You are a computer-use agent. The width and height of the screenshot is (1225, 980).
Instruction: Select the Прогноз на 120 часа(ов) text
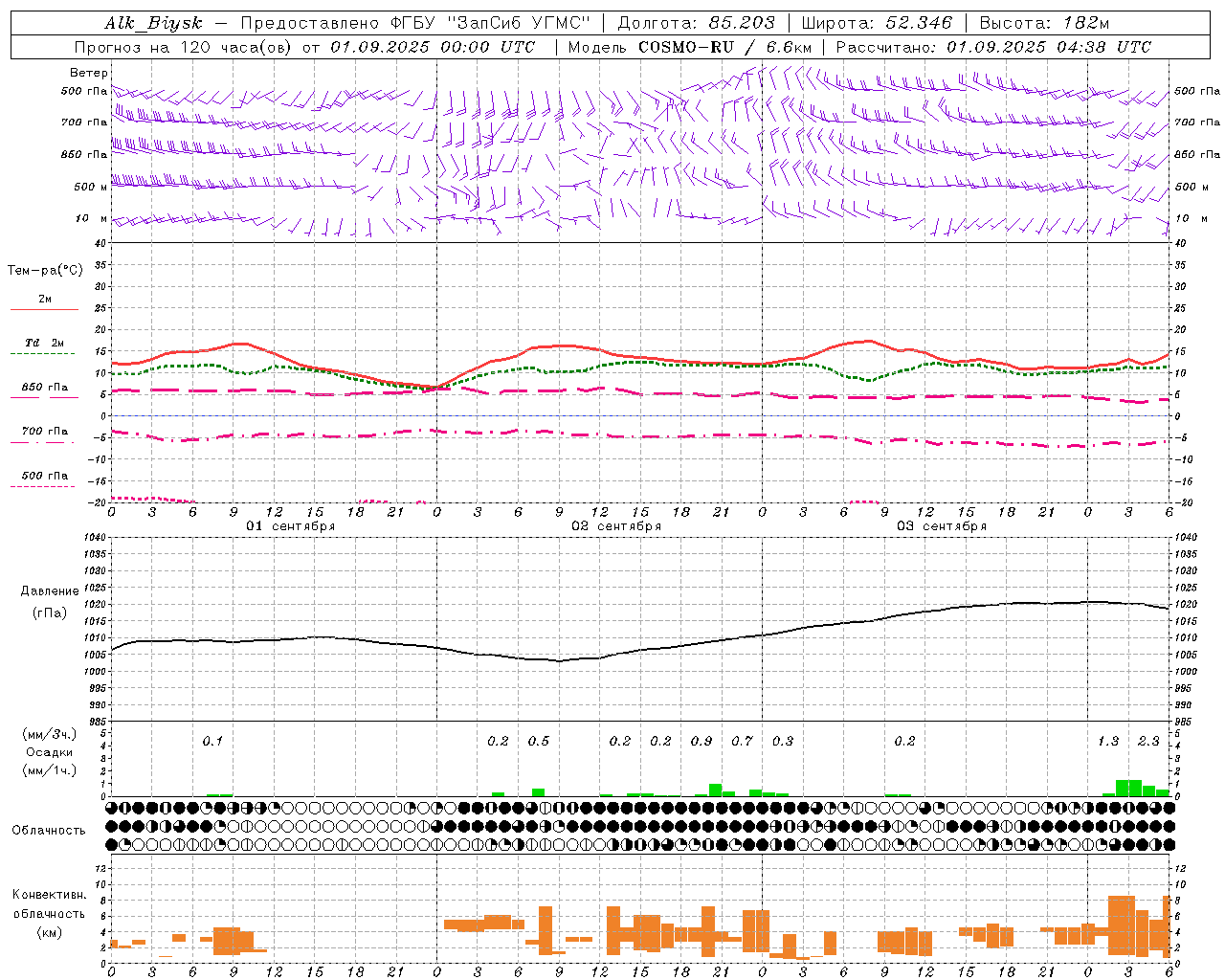[184, 47]
